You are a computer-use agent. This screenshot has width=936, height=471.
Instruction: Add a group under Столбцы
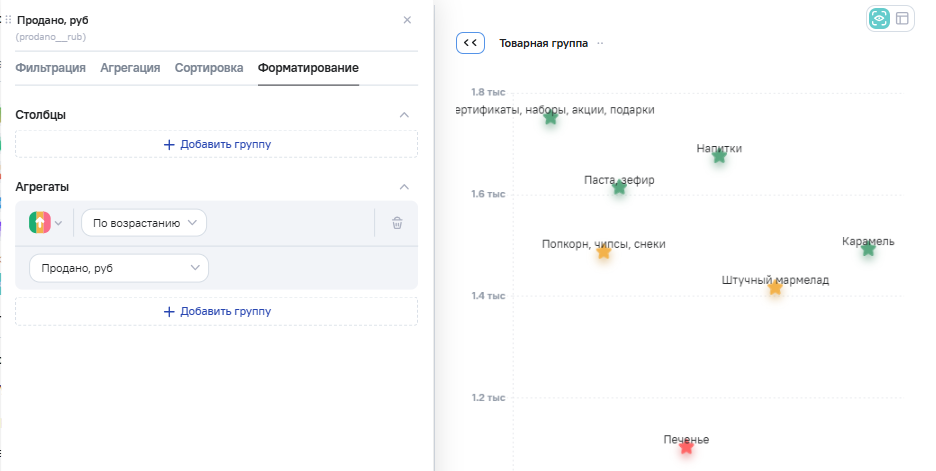(x=217, y=145)
